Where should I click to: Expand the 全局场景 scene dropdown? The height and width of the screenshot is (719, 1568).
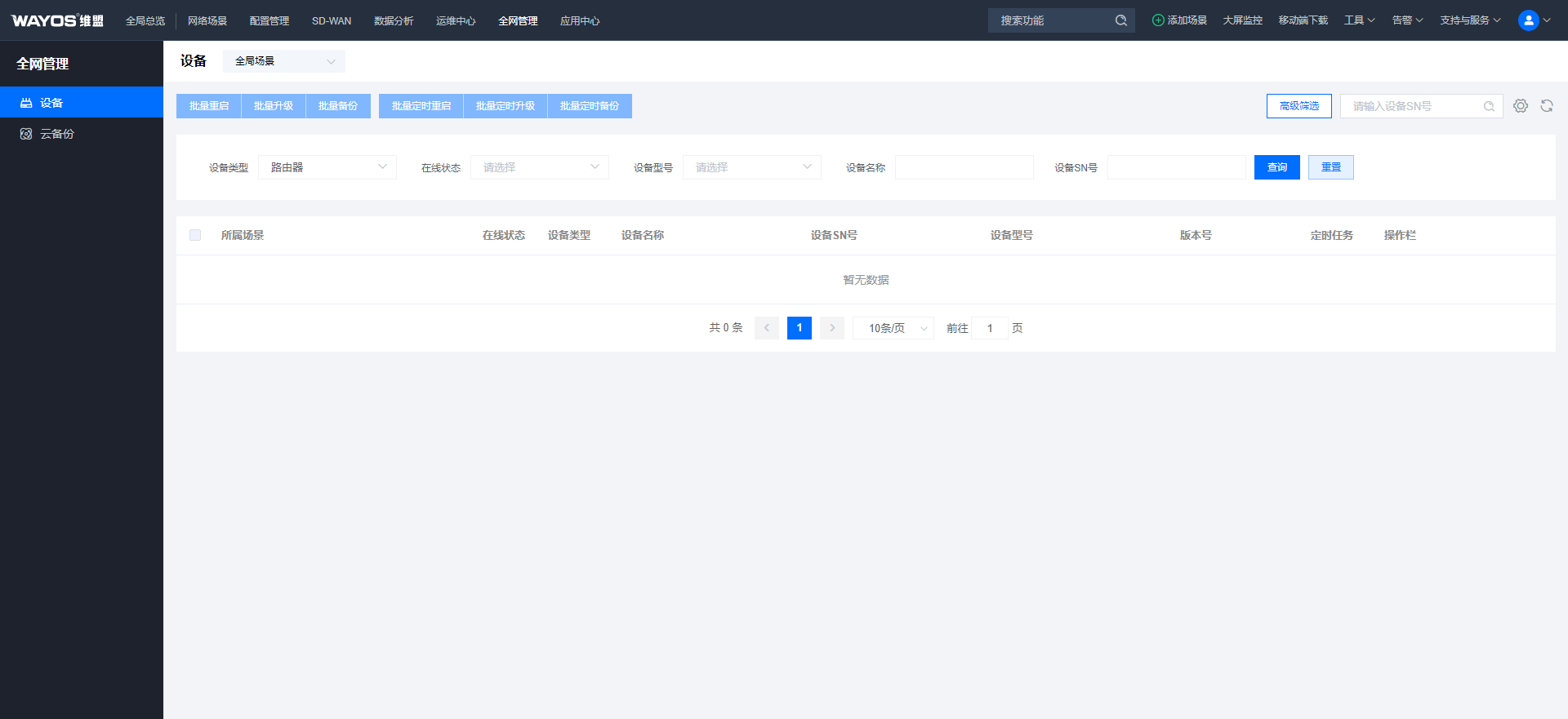coord(283,61)
